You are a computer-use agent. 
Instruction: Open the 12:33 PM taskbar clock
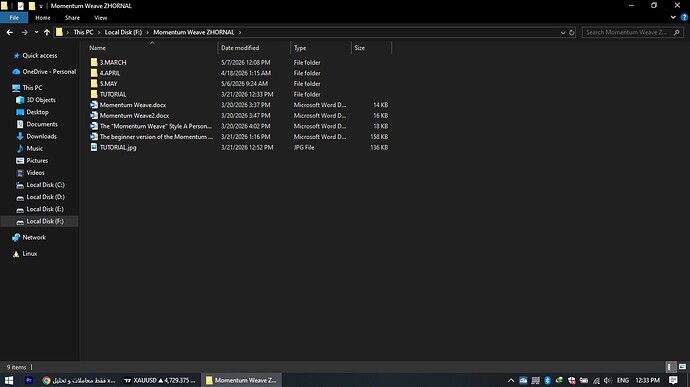[x=647, y=380]
